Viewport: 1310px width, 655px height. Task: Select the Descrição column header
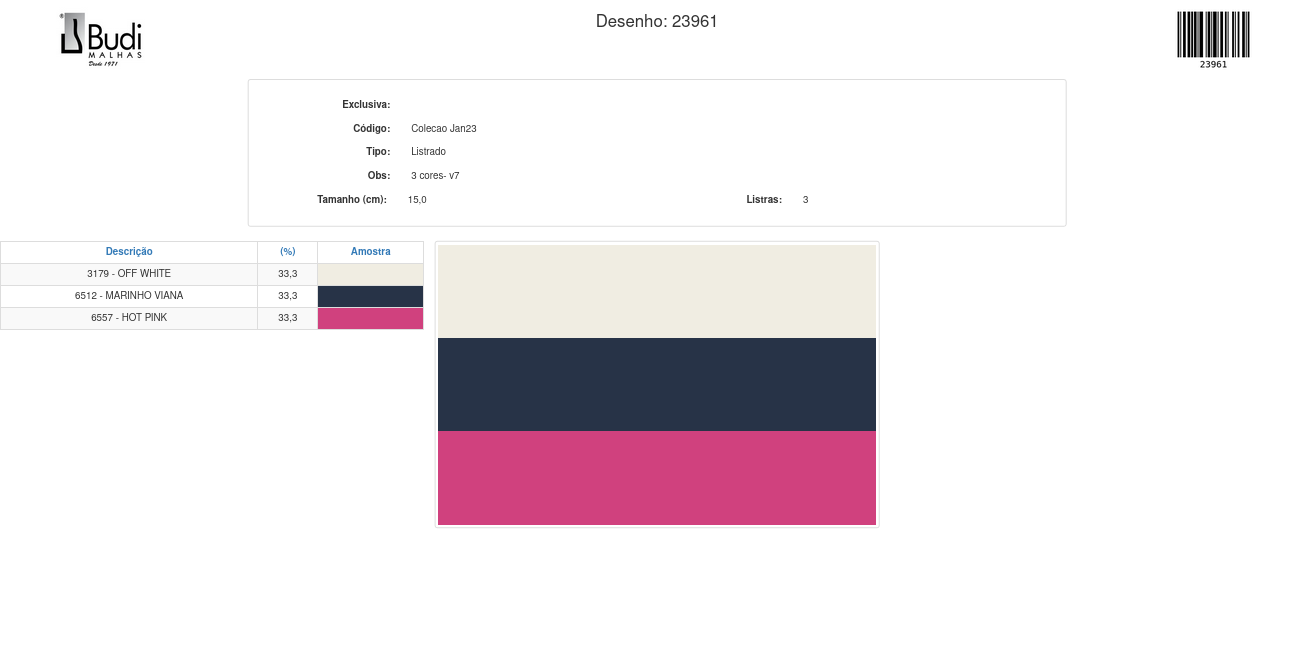click(129, 252)
